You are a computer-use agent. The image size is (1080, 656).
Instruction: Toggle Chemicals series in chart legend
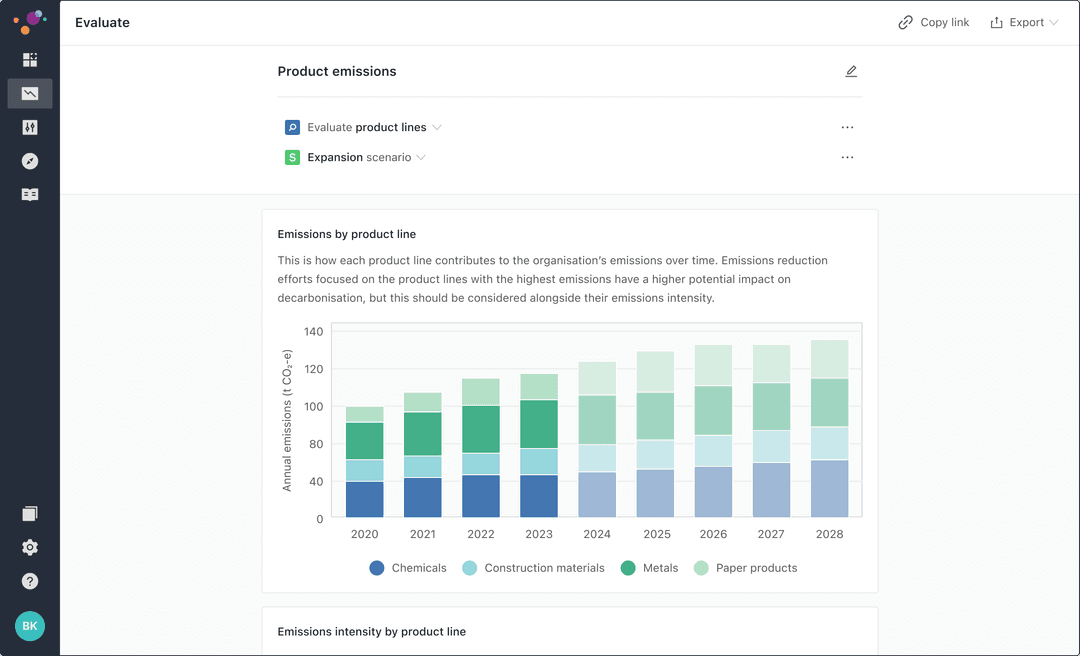[x=408, y=568]
